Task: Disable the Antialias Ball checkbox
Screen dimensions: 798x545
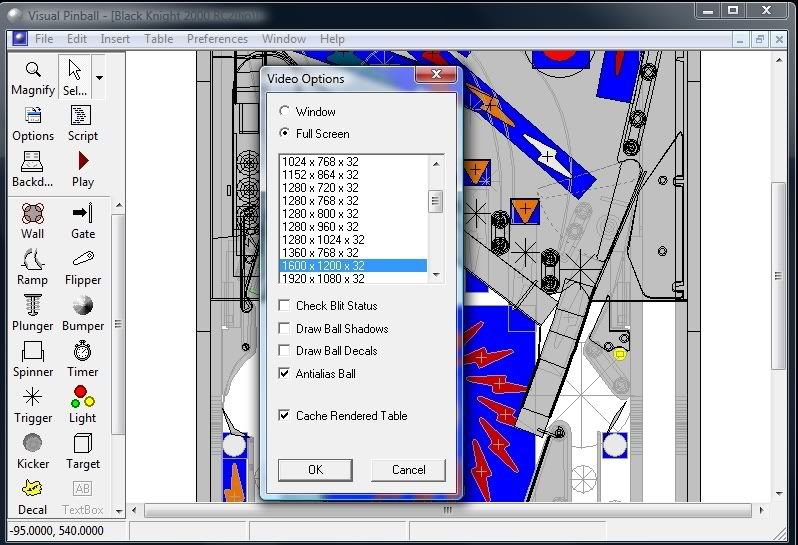Action: [x=285, y=373]
